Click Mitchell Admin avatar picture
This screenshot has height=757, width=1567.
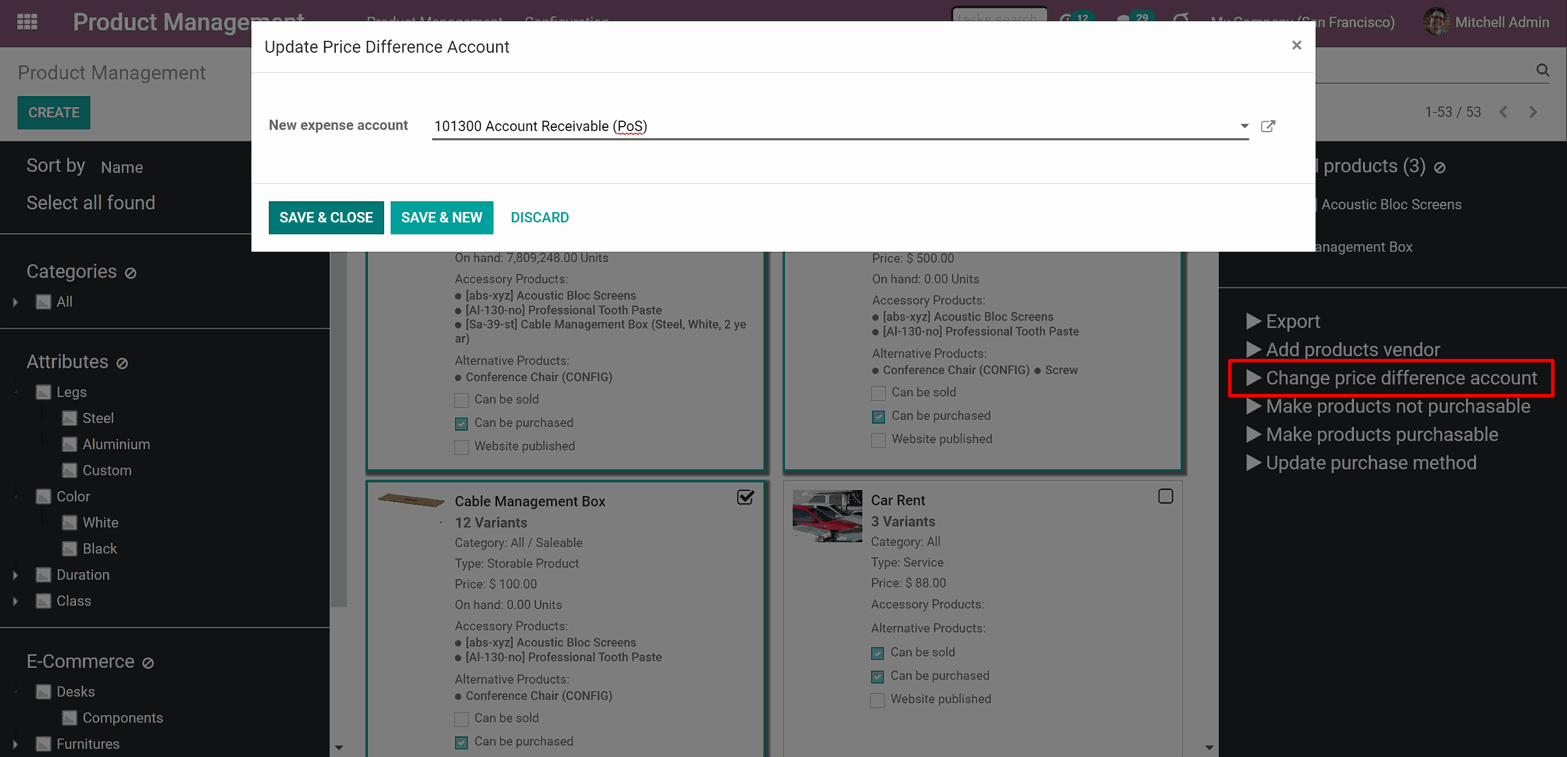point(1437,22)
